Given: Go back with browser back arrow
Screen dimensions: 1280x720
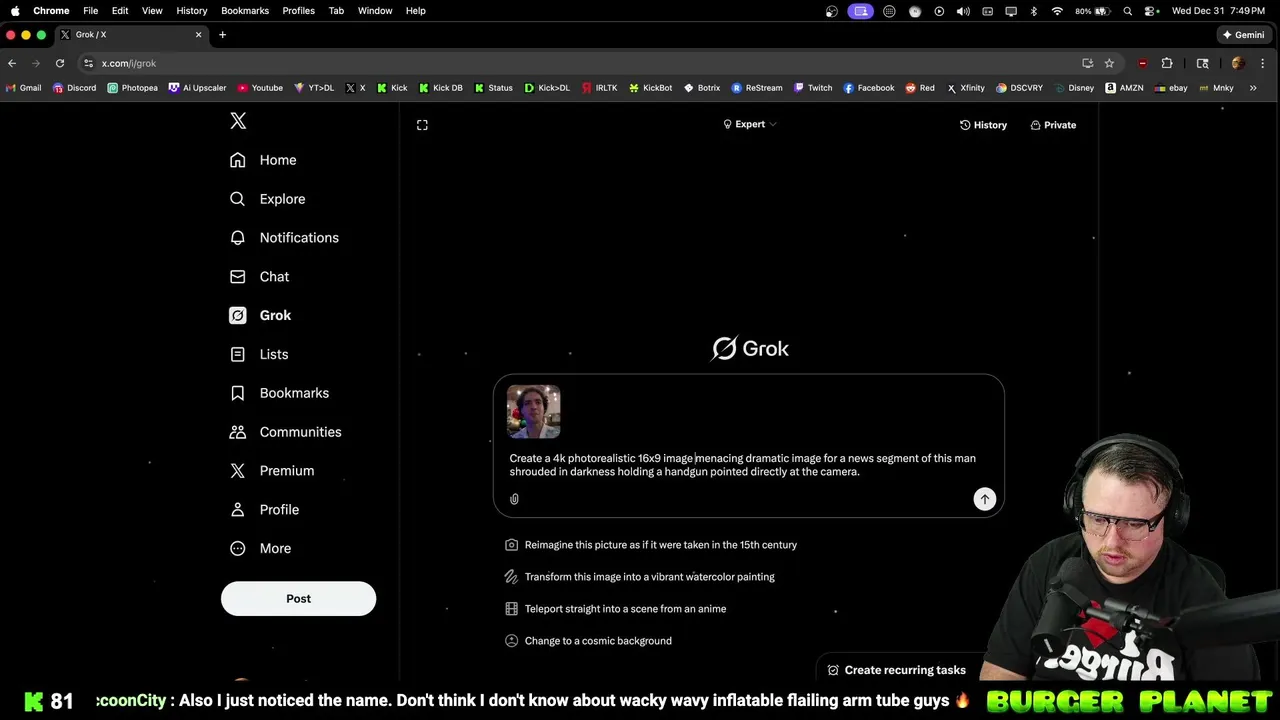Looking at the screenshot, I should pos(12,63).
